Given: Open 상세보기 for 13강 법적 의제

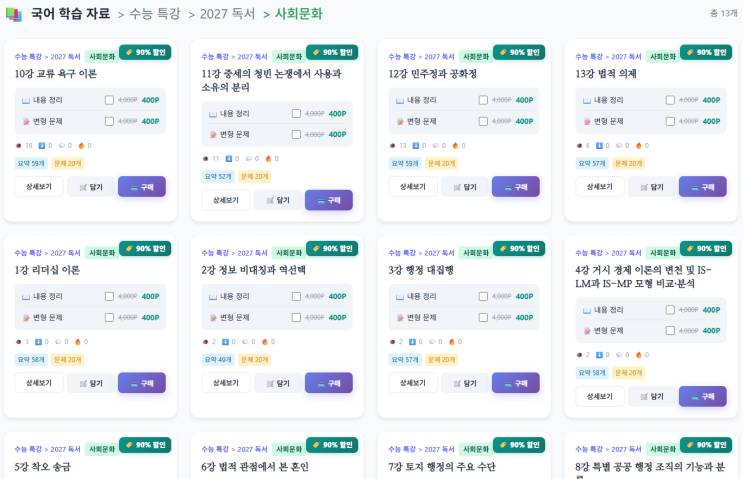Looking at the screenshot, I should [x=600, y=187].
